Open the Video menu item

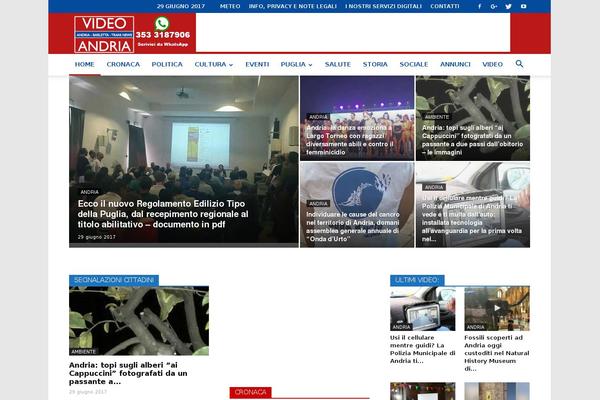pyautogui.click(x=492, y=64)
